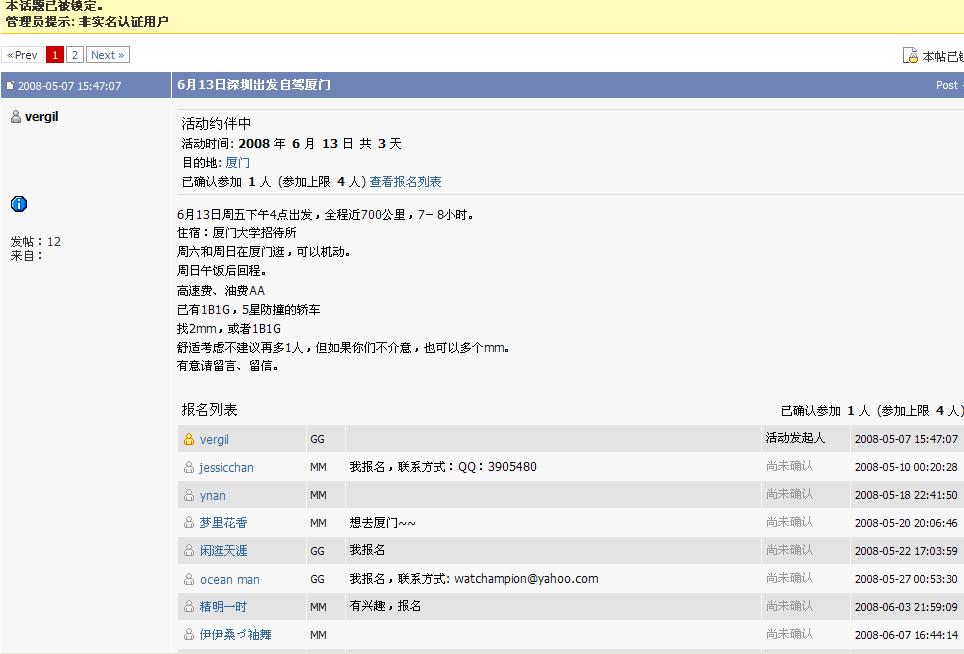This screenshot has height=654, width=964.
Task: Click the thread title 6月13日深圳出发自驾厦门
Action: (x=254, y=85)
